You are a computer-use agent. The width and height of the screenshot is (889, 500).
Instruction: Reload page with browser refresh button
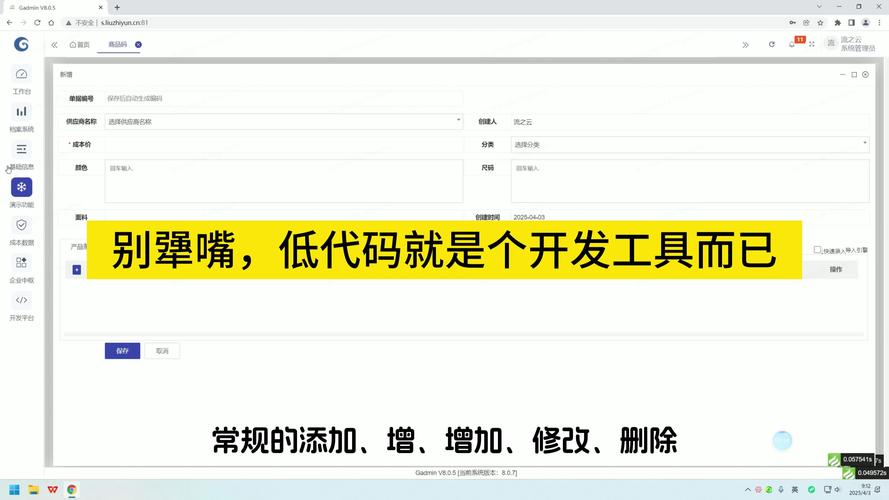click(37, 23)
